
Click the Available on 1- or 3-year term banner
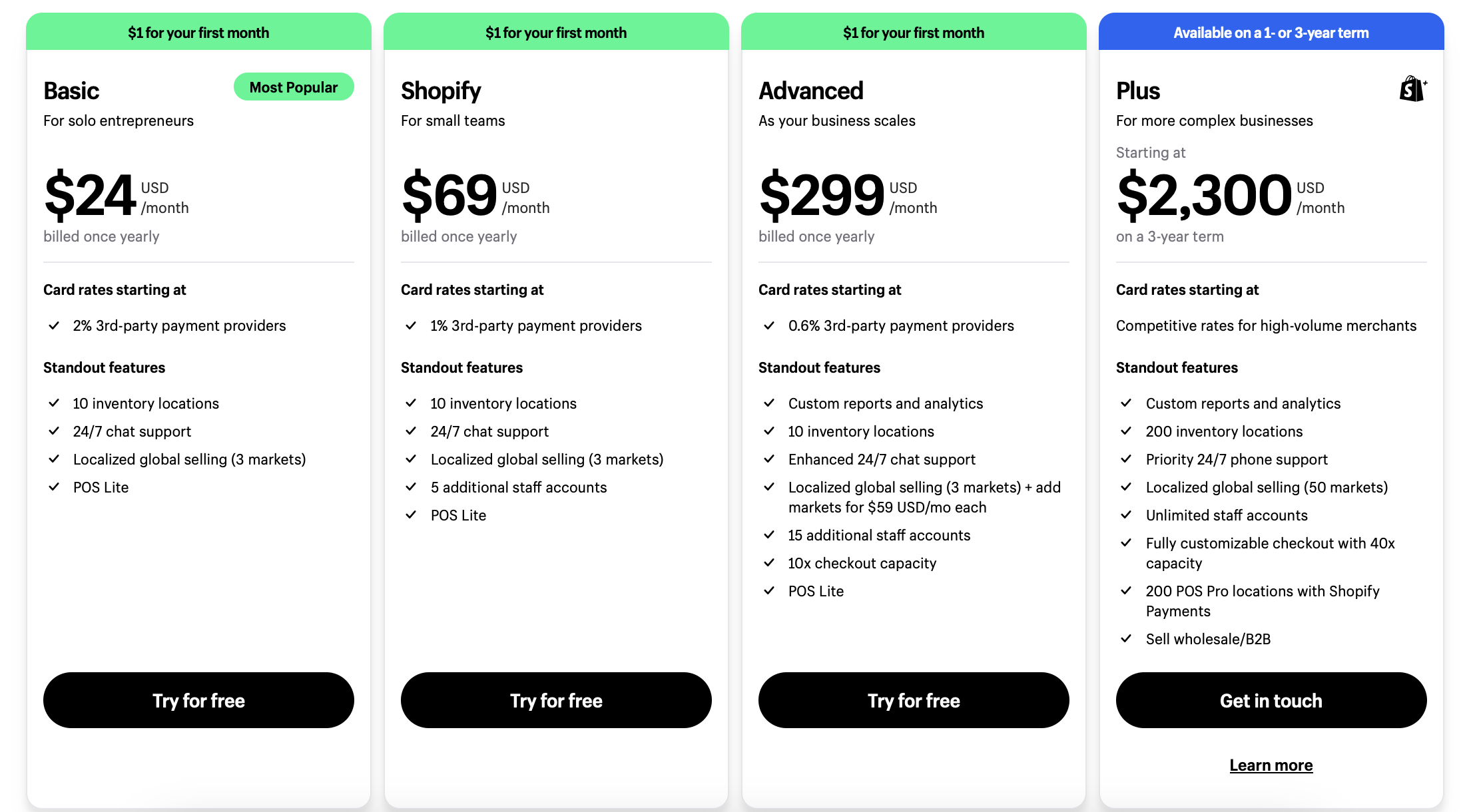pyautogui.click(x=1271, y=31)
